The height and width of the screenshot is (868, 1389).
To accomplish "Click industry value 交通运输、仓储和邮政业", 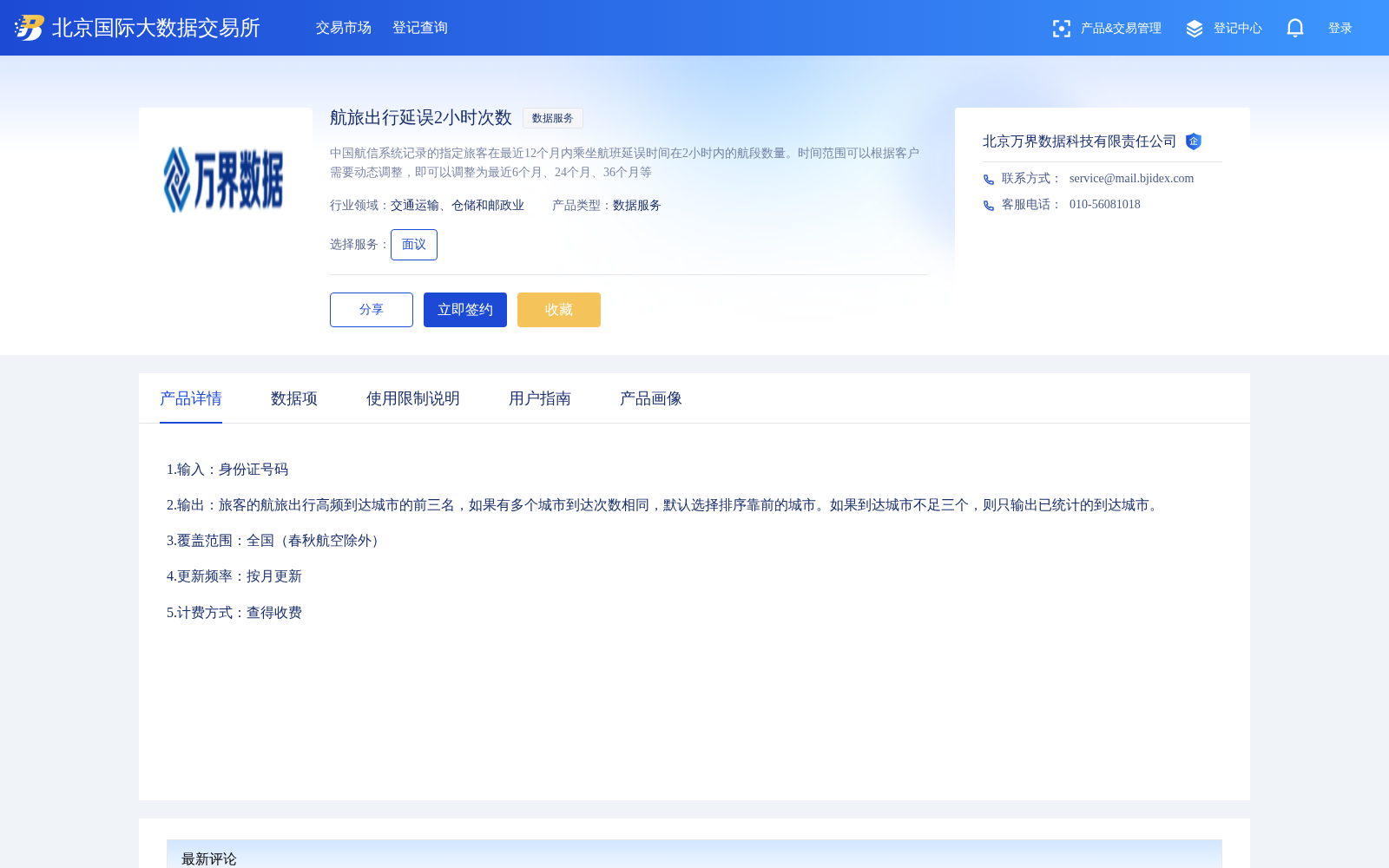I will [458, 206].
